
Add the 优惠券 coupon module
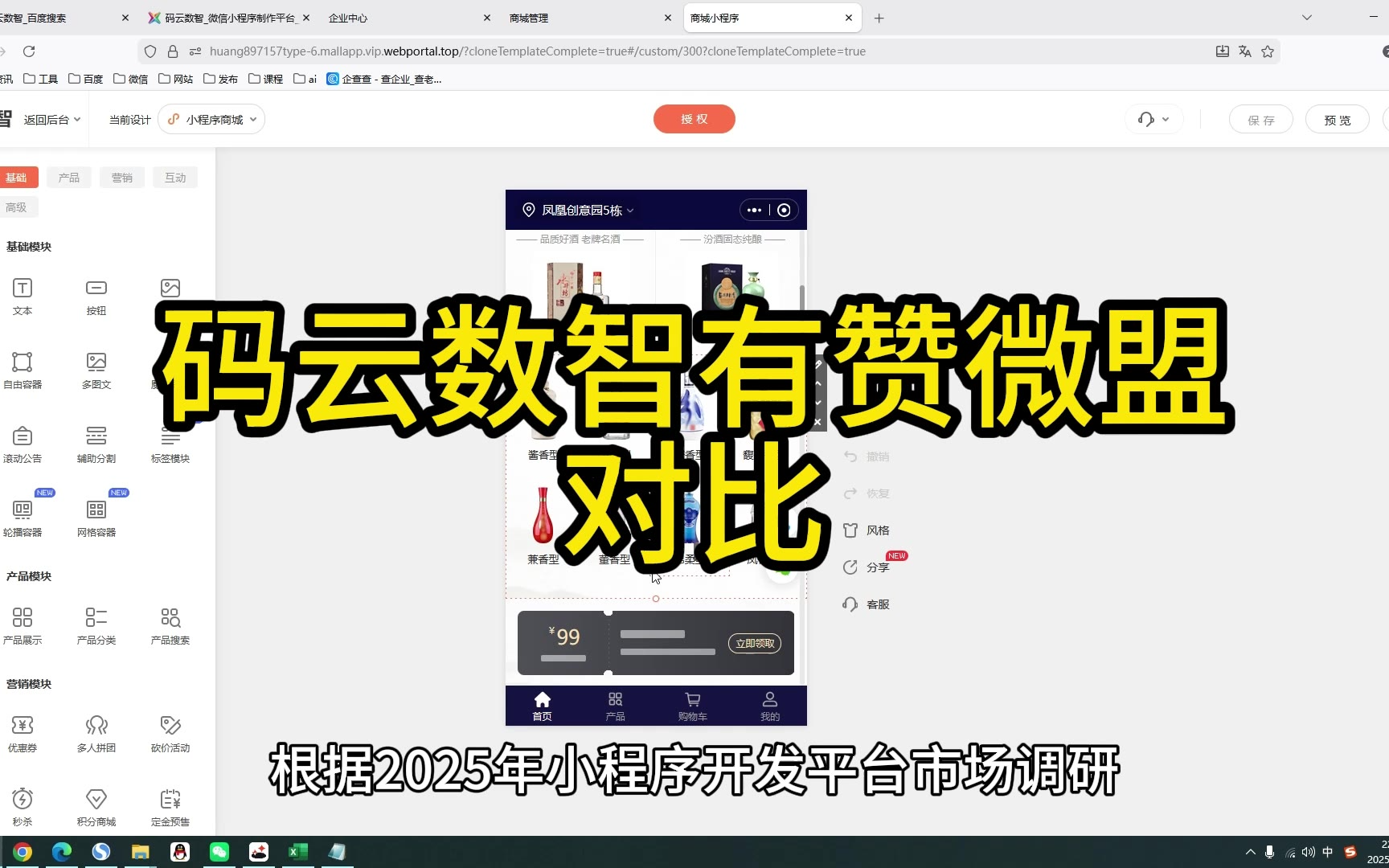[23, 733]
